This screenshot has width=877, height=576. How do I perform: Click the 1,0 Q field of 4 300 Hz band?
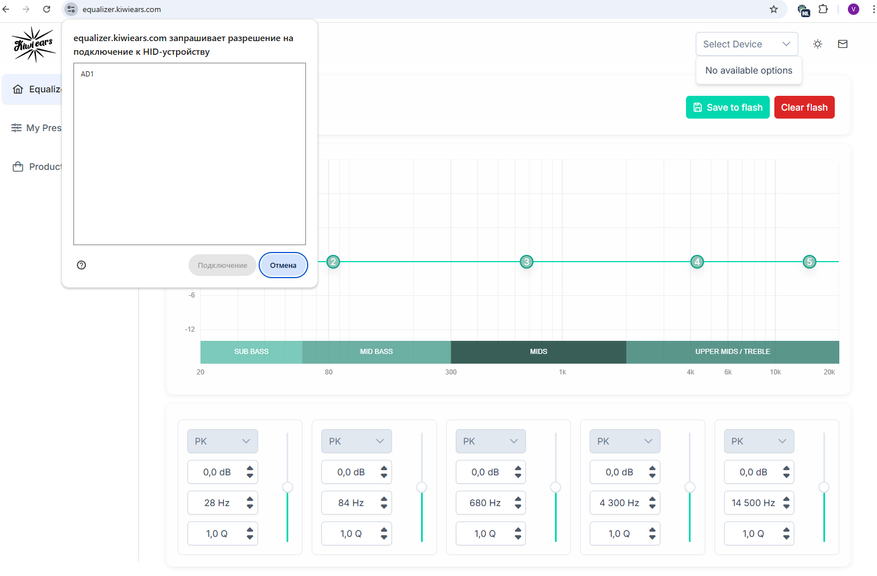click(x=625, y=533)
